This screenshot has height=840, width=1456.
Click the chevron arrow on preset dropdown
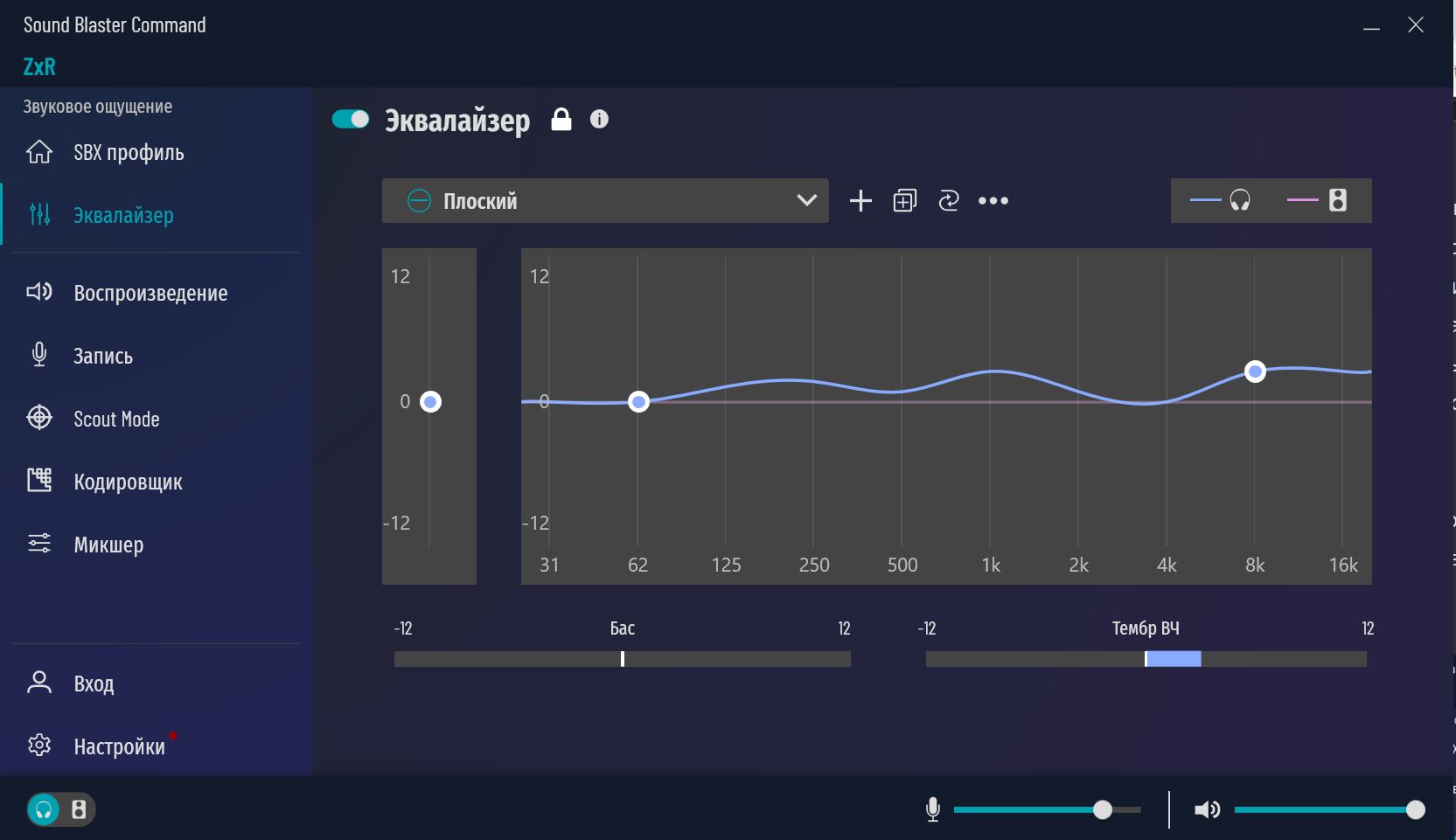[806, 201]
